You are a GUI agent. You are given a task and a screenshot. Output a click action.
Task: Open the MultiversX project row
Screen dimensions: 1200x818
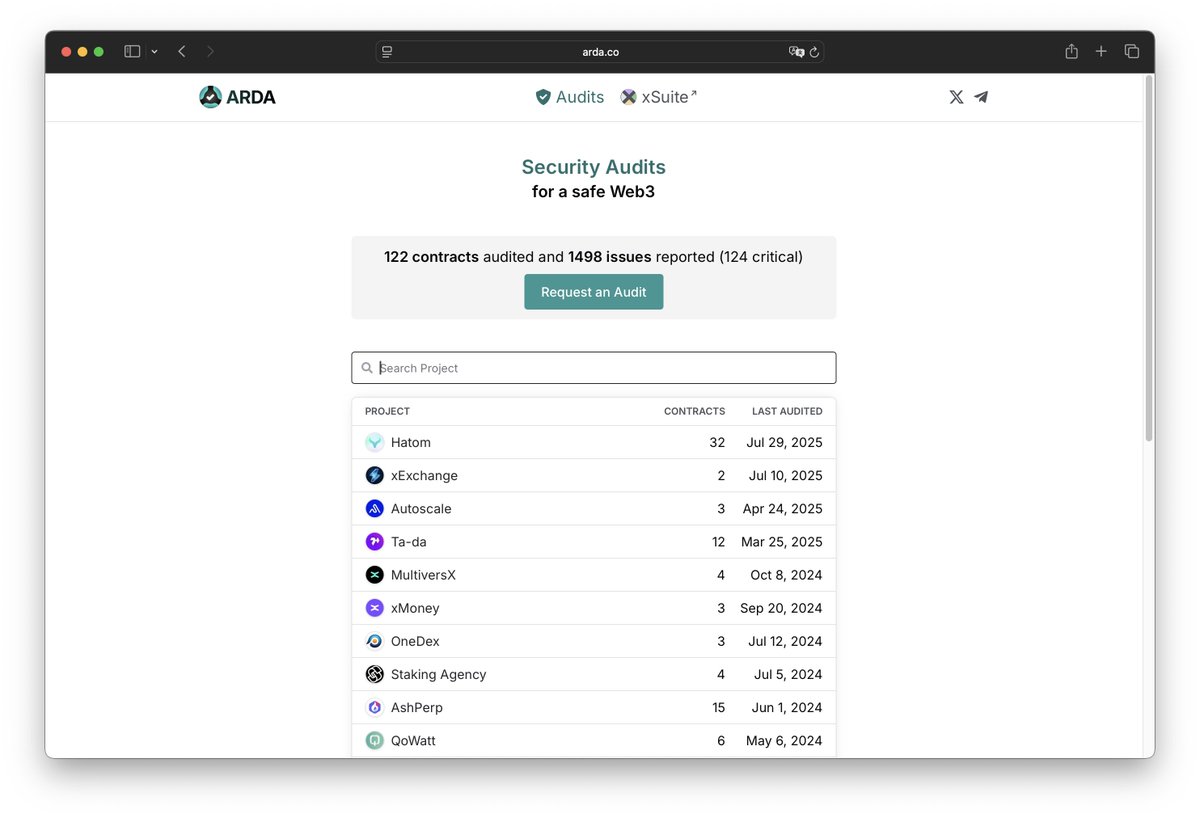coord(594,574)
